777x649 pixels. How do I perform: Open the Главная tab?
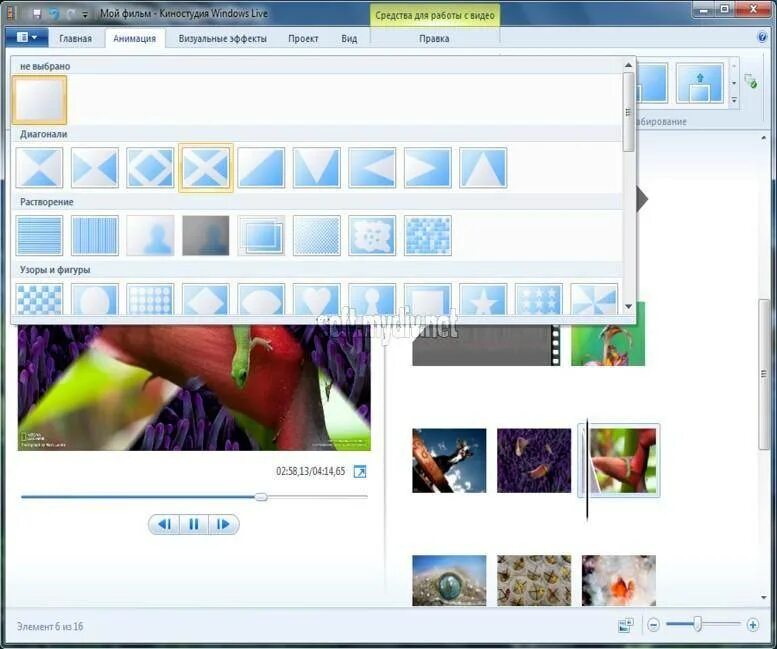pos(75,39)
